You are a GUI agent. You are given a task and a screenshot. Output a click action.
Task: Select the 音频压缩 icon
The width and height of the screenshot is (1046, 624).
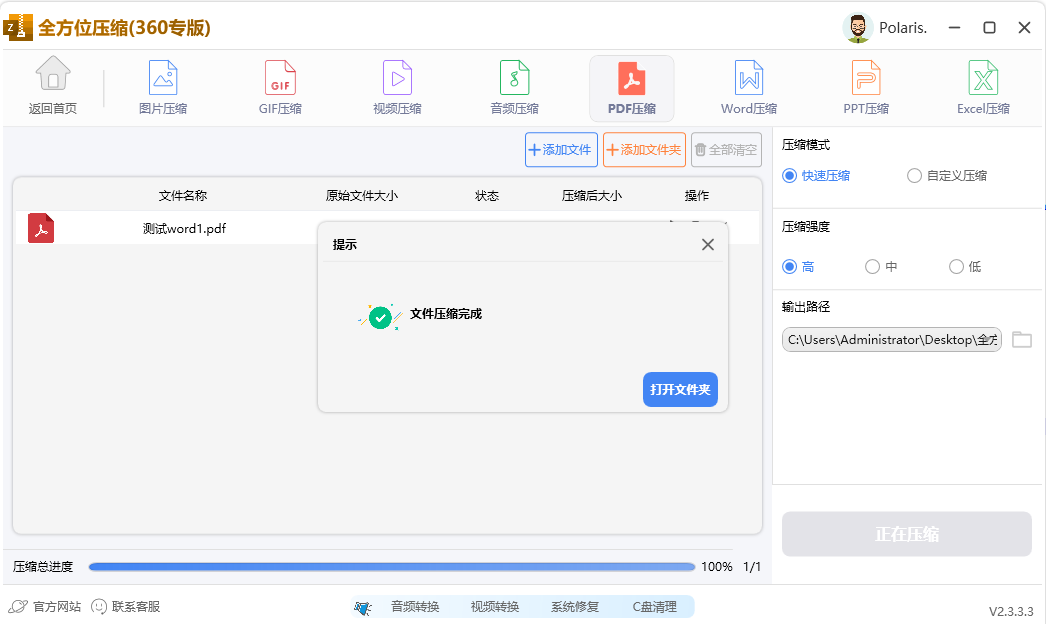pyautogui.click(x=514, y=87)
